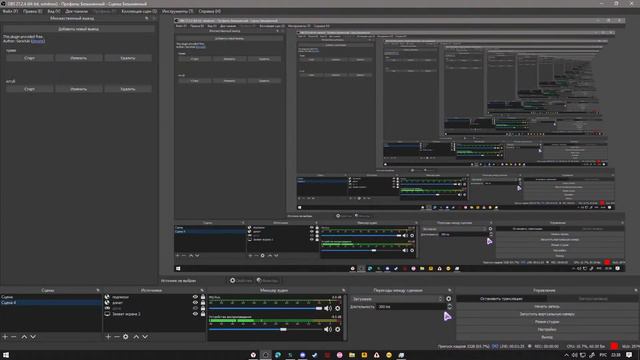Click Начать запись button

(547, 306)
